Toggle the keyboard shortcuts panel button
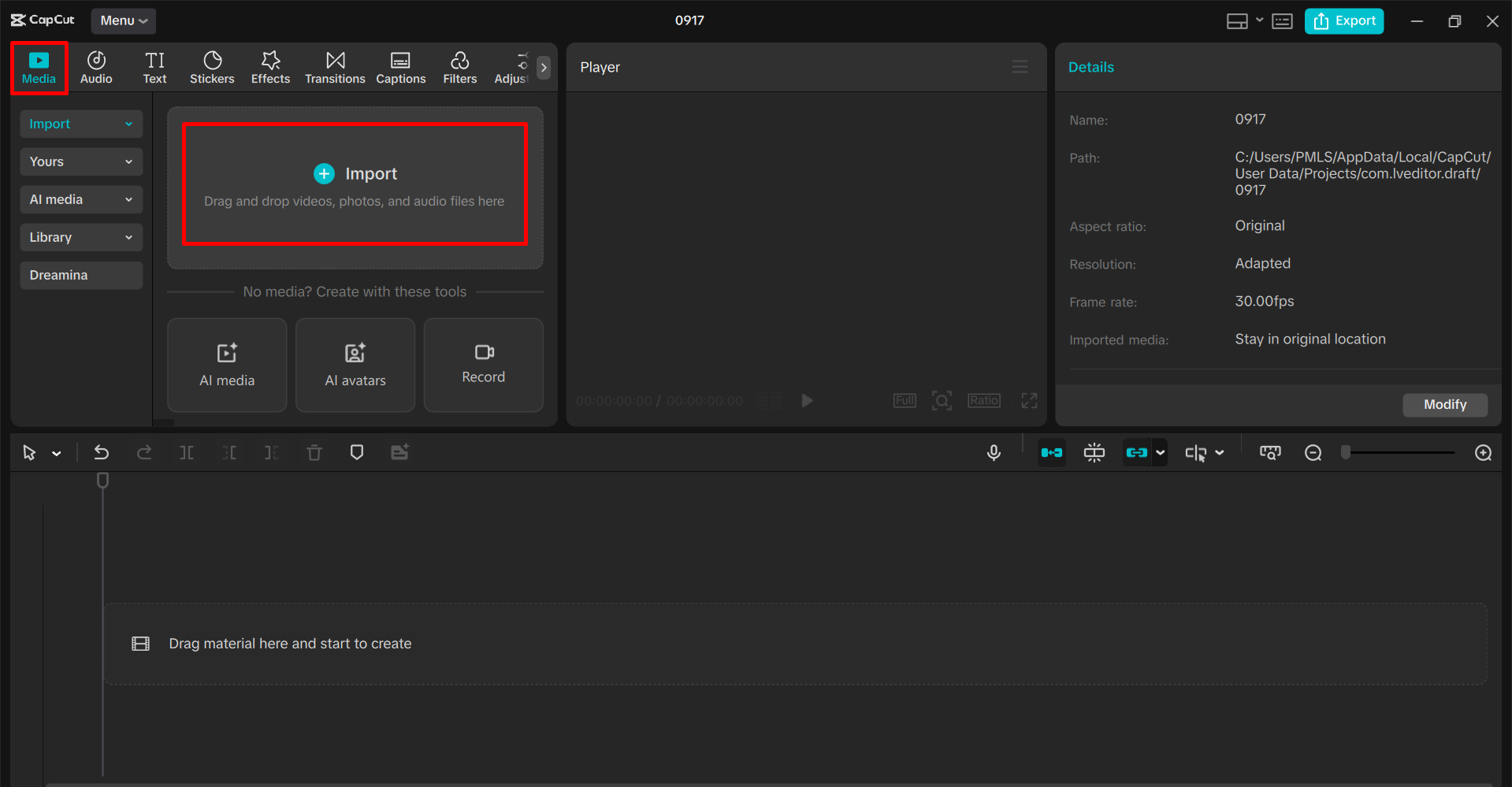The height and width of the screenshot is (787, 1512). [1282, 21]
